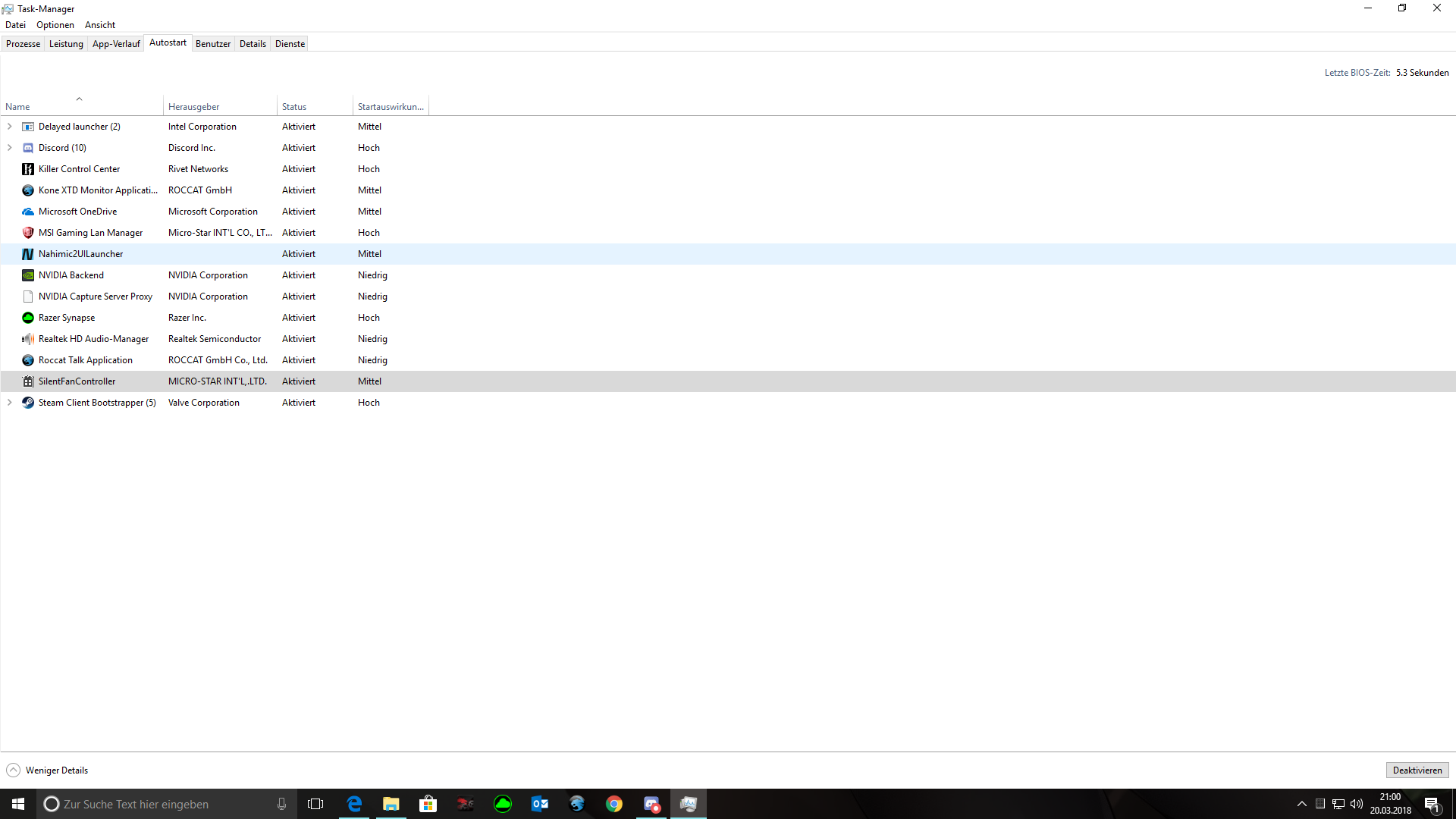Open the system tray volume icon
Image resolution: width=1456 pixels, height=819 pixels.
(1357, 804)
